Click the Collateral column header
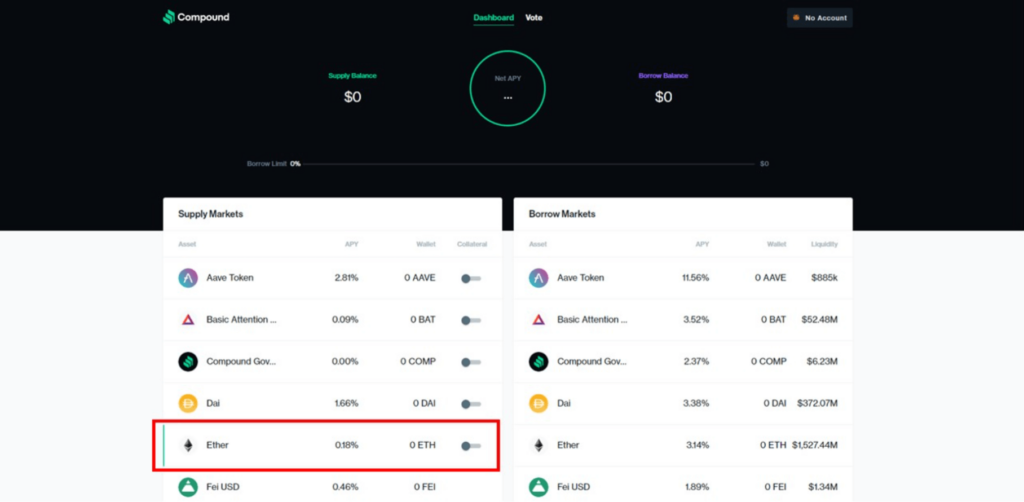Screen dimensions: 1024x502 click(x=472, y=244)
